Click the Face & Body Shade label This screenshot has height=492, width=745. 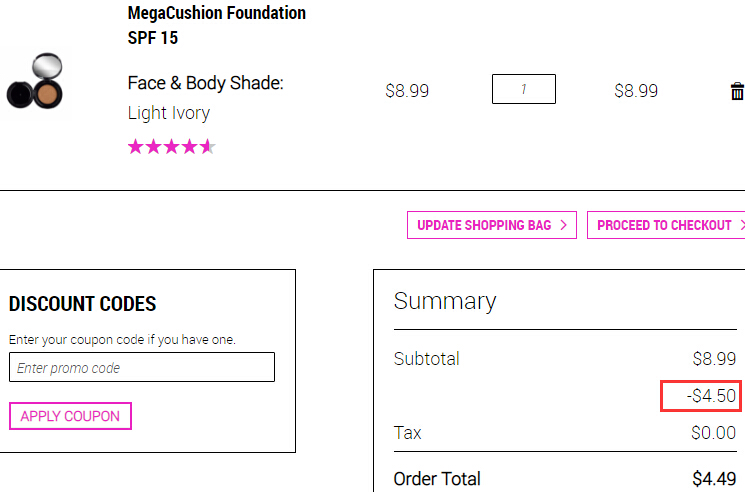point(205,83)
